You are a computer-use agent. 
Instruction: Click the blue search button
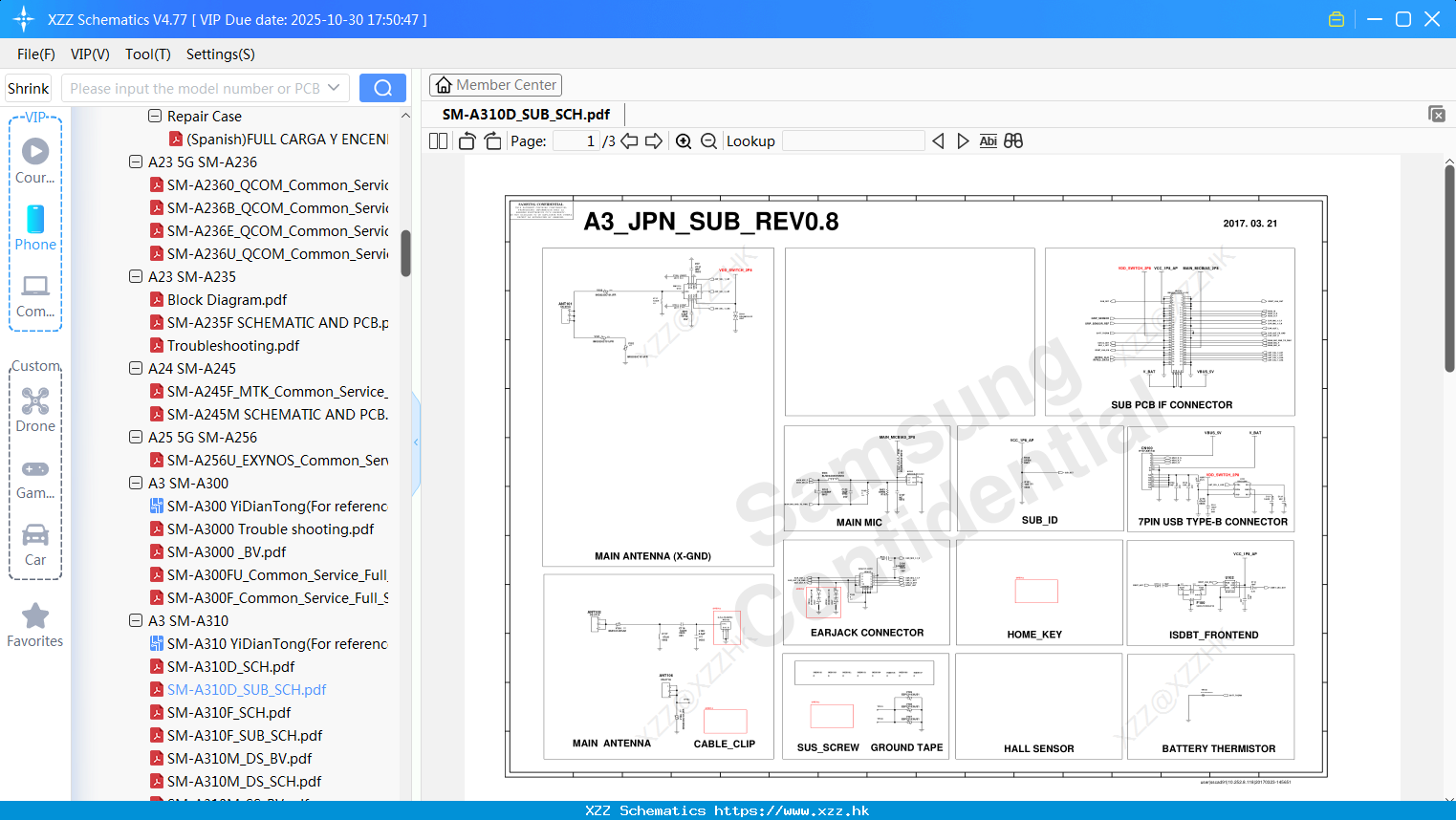(382, 88)
